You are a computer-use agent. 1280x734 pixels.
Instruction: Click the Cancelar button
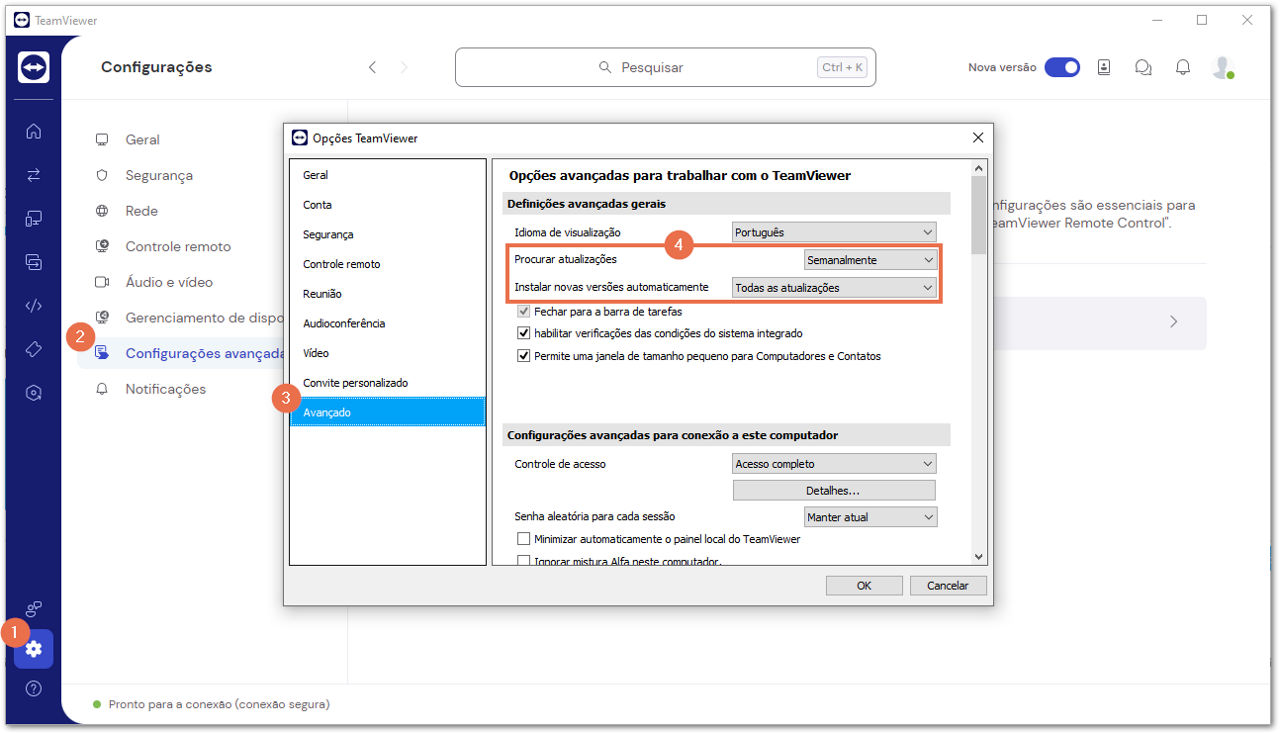[948, 585]
